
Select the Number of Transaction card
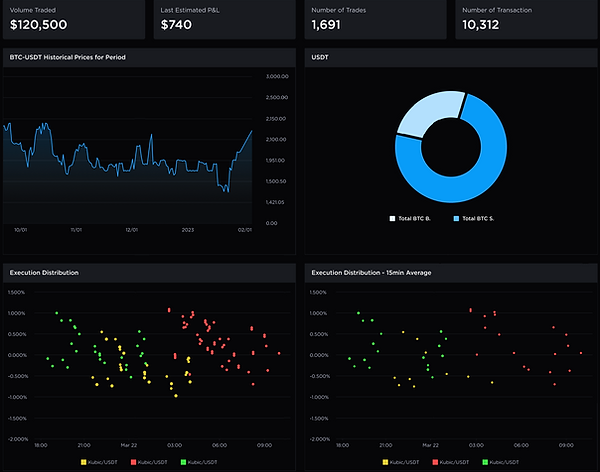point(526,19)
